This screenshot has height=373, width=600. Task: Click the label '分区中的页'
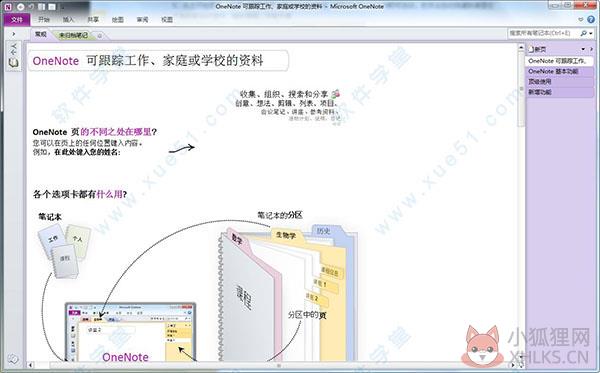tap(307, 315)
